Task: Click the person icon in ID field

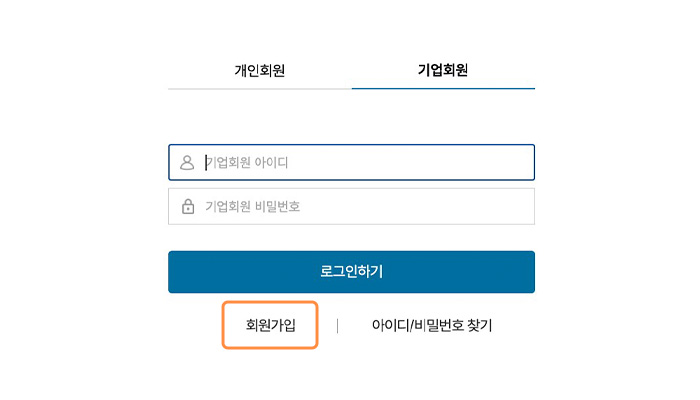Action: point(187,162)
